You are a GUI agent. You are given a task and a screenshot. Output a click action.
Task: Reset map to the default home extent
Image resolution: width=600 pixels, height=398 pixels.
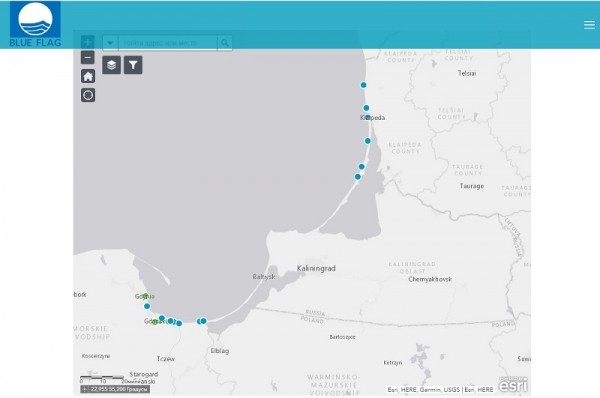coord(88,76)
